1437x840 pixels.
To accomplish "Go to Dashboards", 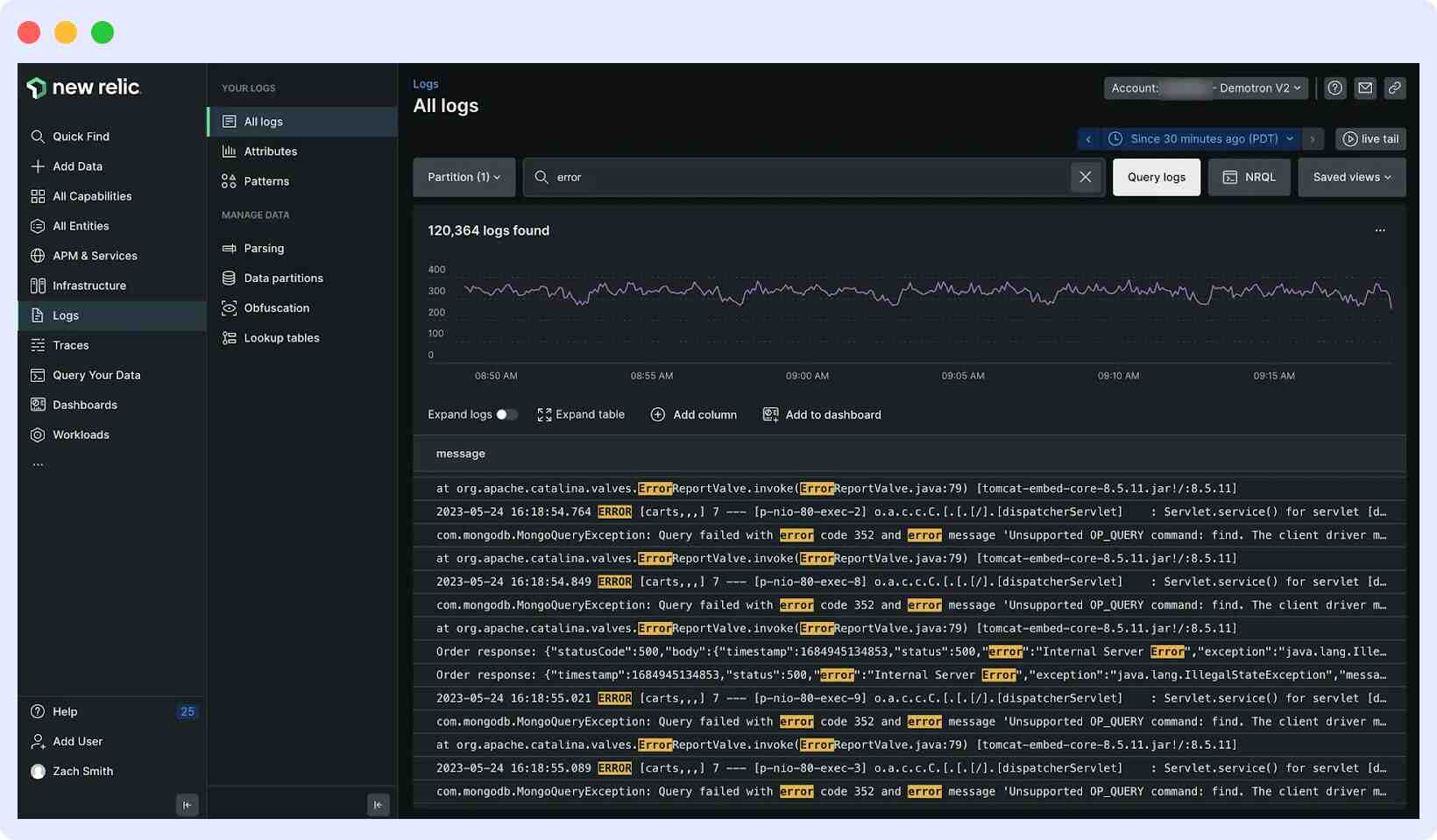I will (85, 405).
